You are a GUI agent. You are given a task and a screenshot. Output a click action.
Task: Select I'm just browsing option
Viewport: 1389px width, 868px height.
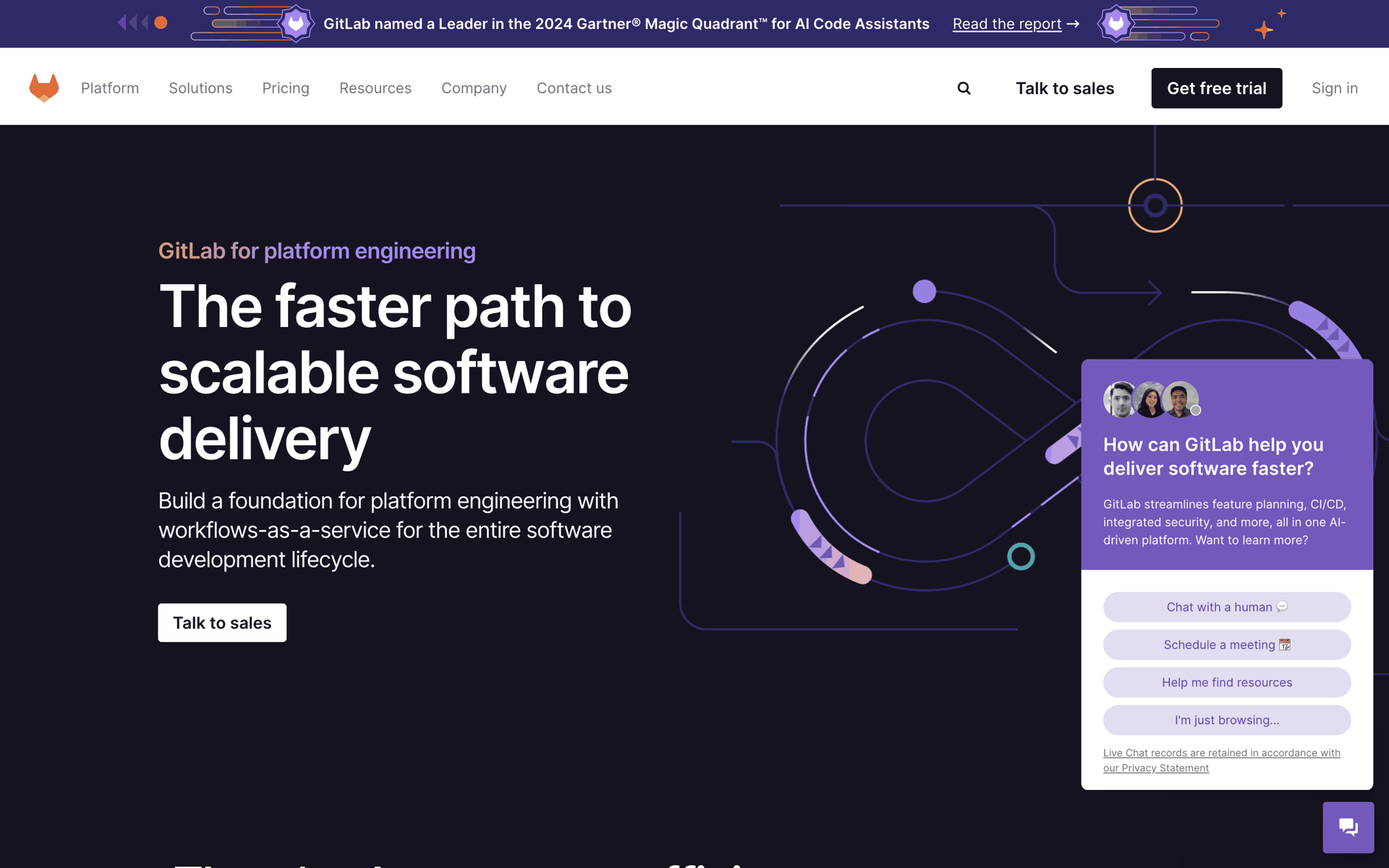click(x=1227, y=720)
